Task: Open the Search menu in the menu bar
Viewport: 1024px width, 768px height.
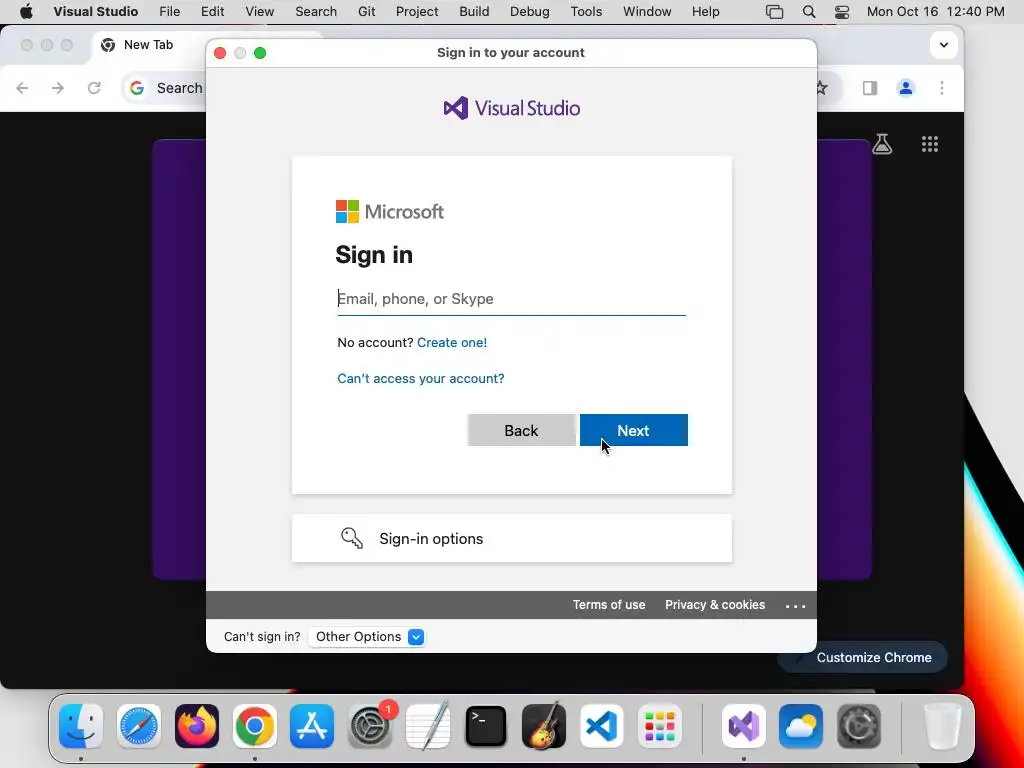Action: tap(315, 12)
